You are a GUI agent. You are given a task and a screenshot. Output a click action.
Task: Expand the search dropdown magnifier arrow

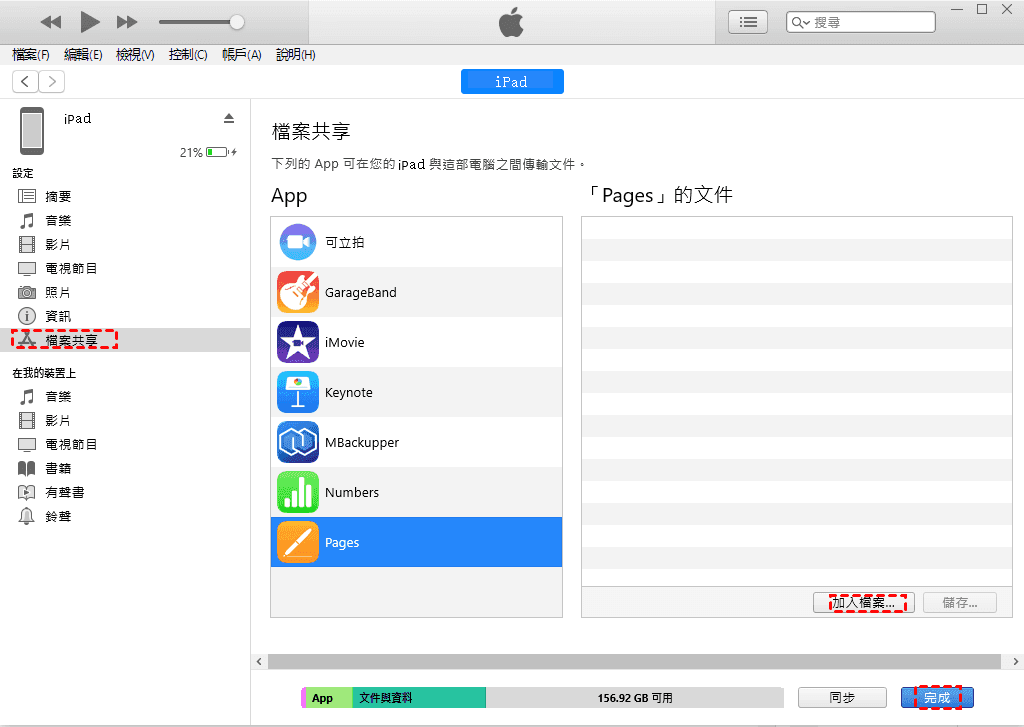(x=801, y=22)
